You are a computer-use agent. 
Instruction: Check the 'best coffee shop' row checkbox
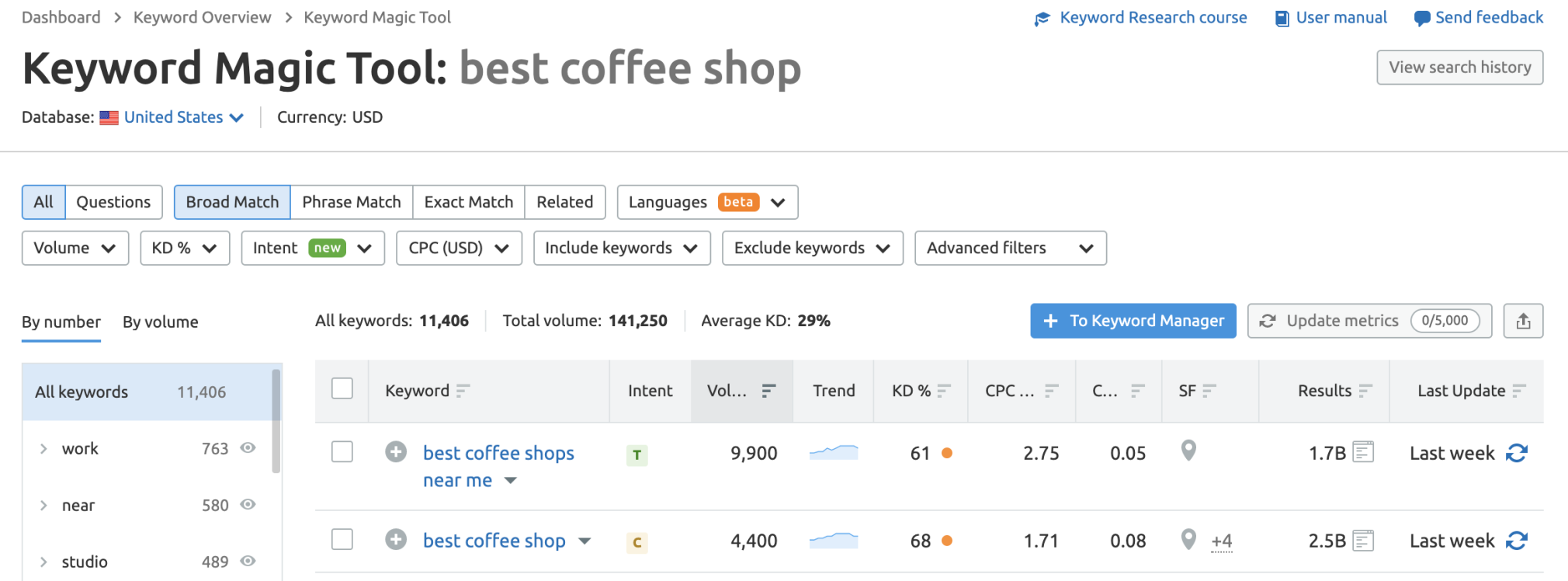click(342, 539)
